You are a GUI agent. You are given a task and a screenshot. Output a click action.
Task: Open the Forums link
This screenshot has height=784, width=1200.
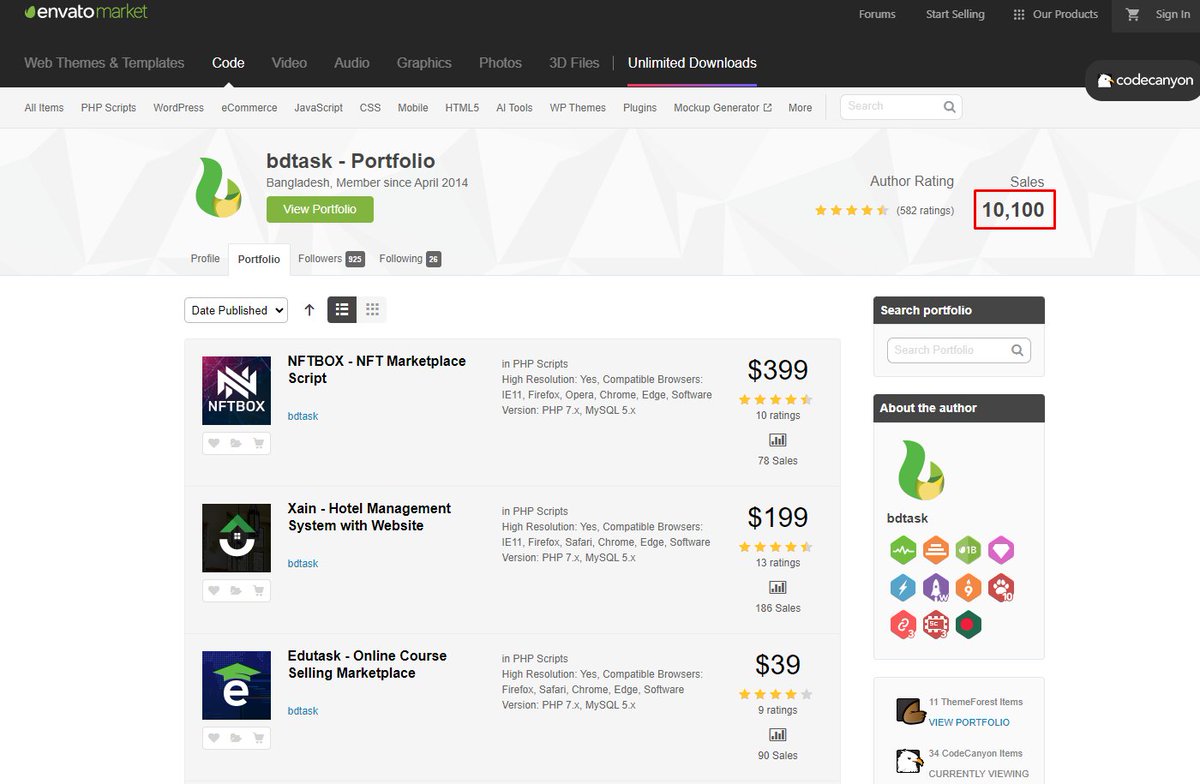877,14
